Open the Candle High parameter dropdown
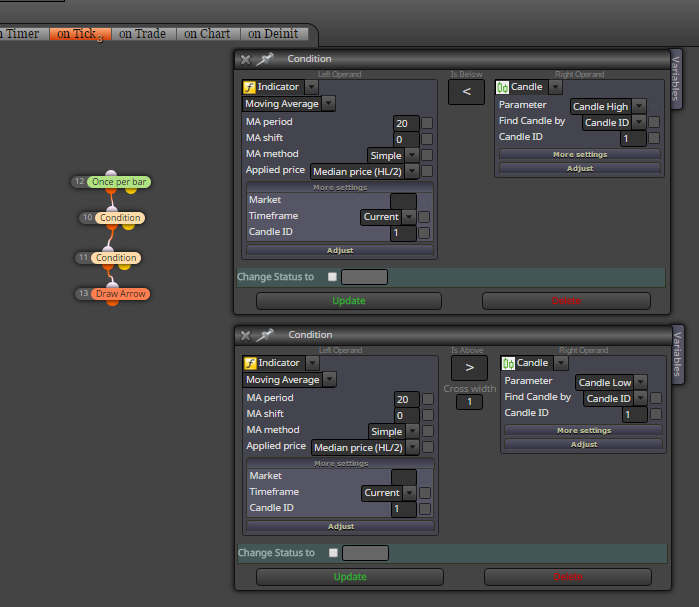The width and height of the screenshot is (699, 607). click(639, 107)
